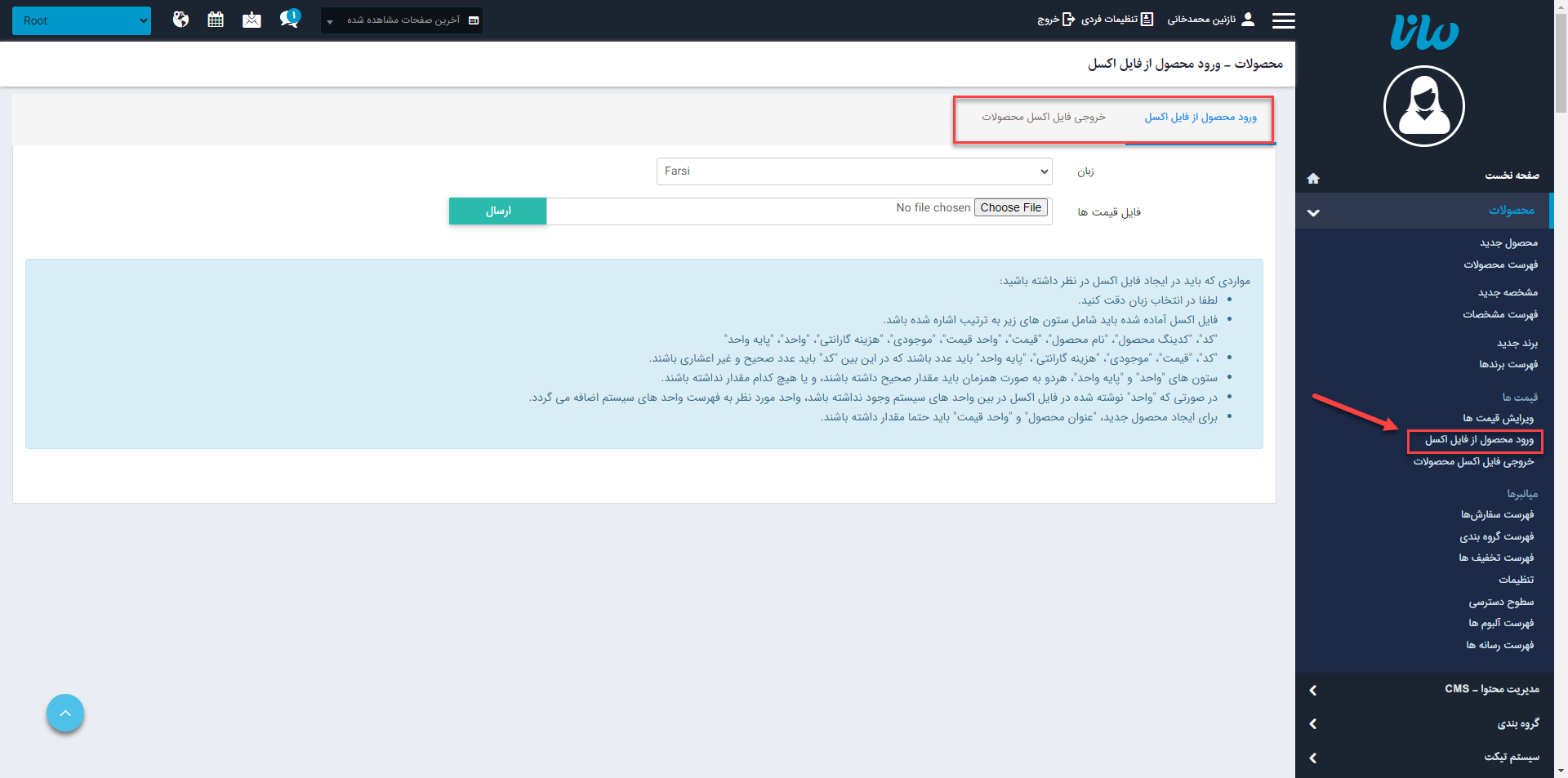The width and height of the screenshot is (1568, 778).
Task: Click the hamburger menu icon
Action: click(x=1283, y=20)
